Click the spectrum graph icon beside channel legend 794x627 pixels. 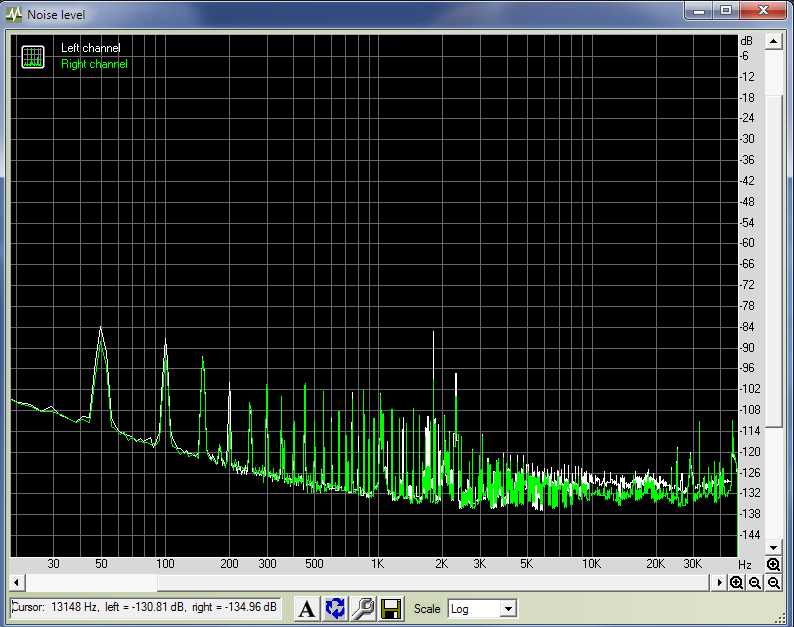33,57
